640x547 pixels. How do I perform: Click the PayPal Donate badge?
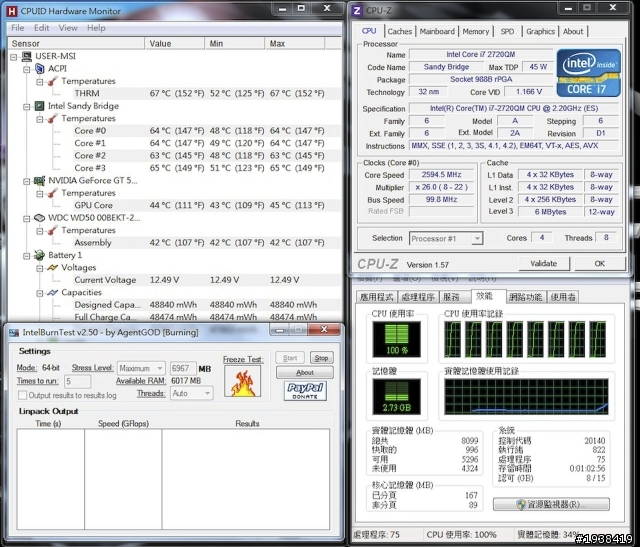305,391
